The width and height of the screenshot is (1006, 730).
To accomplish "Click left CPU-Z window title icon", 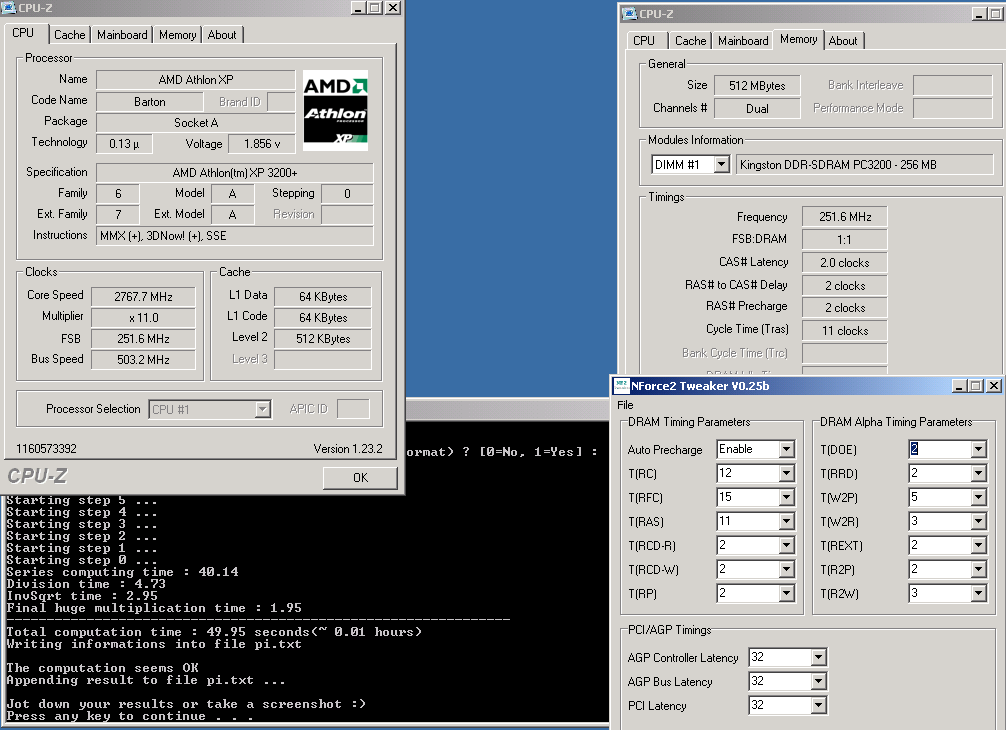I will [x=9, y=8].
